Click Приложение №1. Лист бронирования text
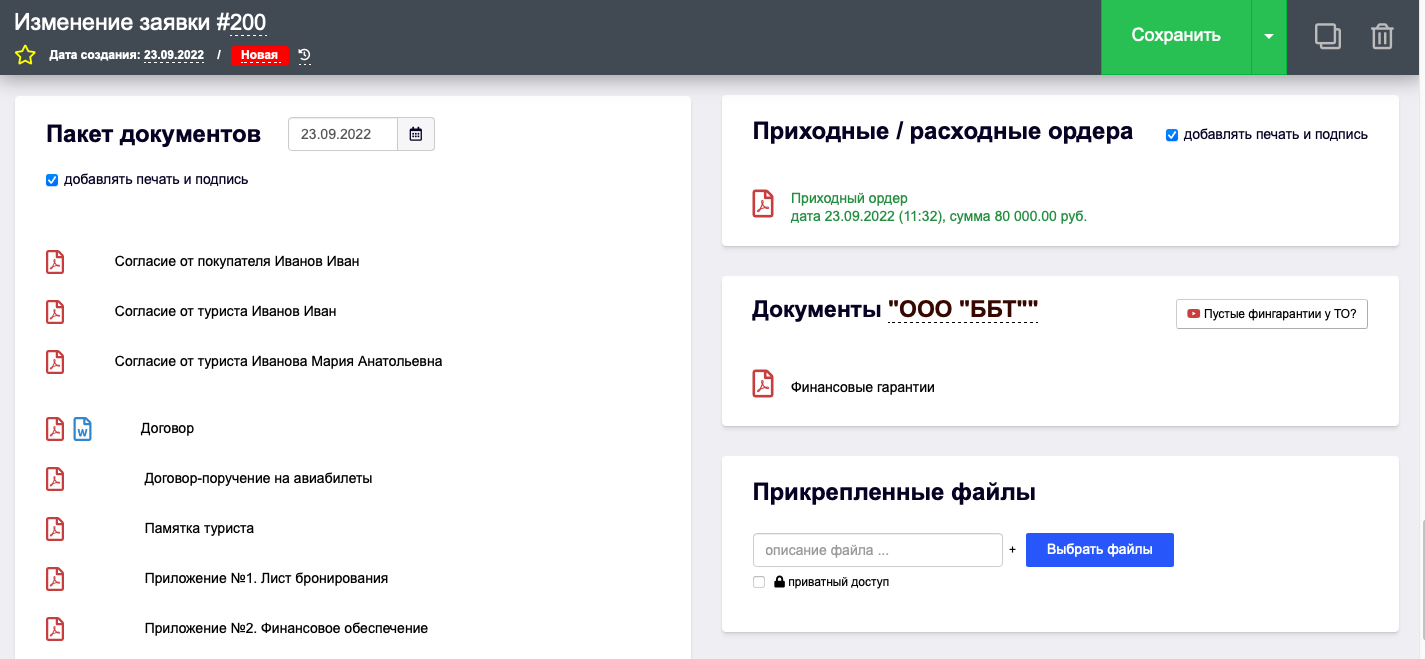The height and width of the screenshot is (659, 1425). click(x=266, y=578)
